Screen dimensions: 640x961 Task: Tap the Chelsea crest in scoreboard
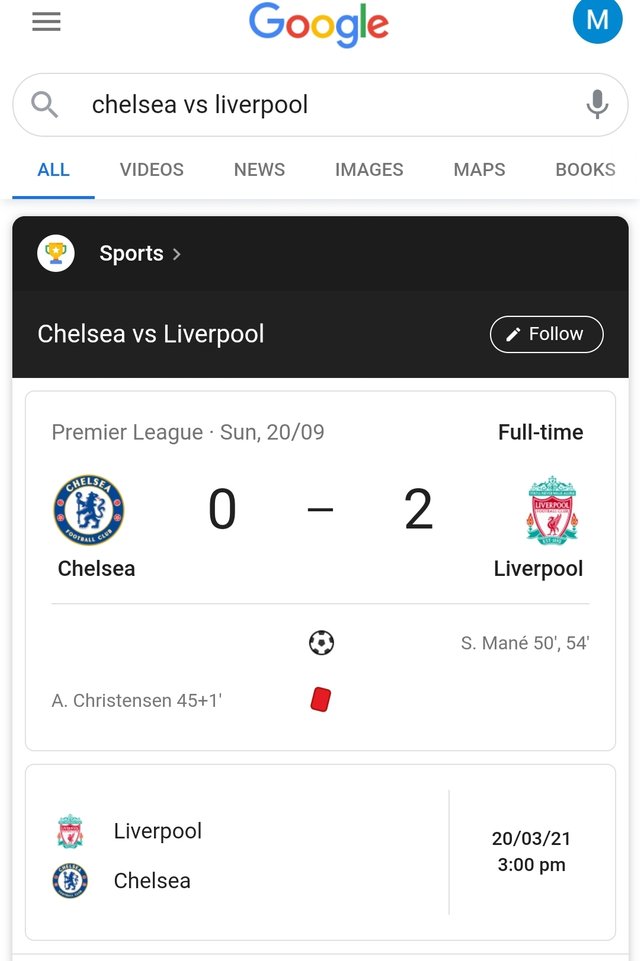[x=89, y=509]
